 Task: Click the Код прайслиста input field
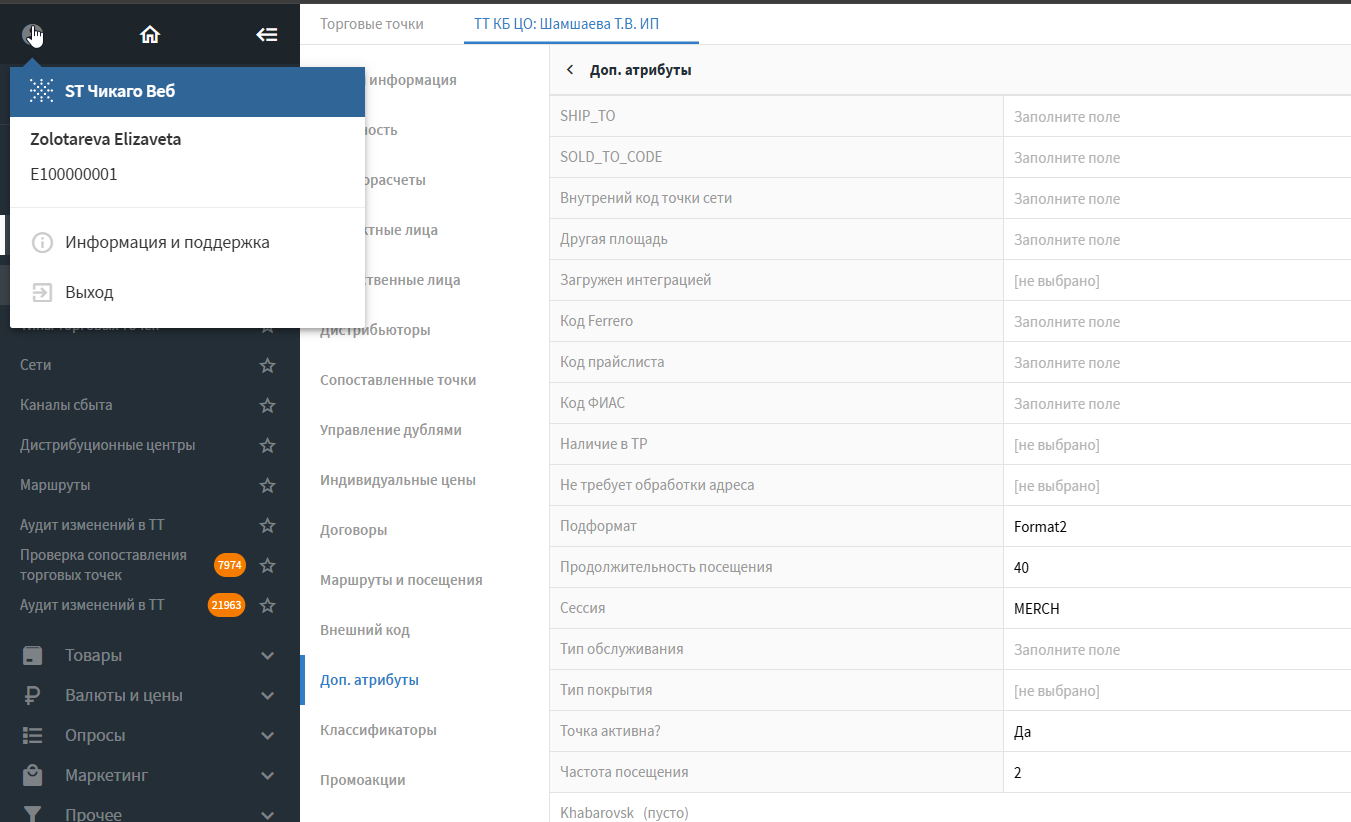(x=1177, y=363)
